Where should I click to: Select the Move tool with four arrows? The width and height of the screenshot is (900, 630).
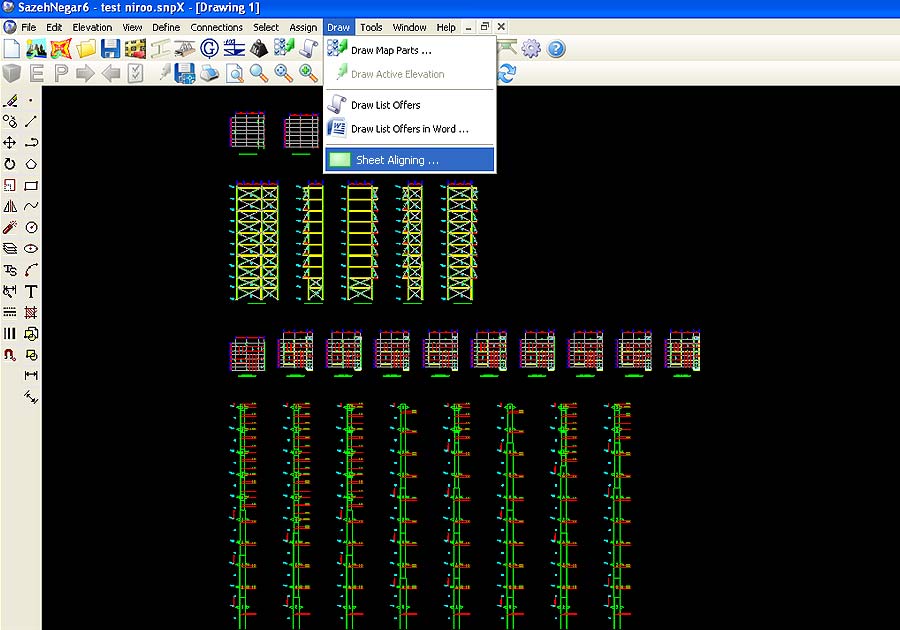tap(10, 143)
